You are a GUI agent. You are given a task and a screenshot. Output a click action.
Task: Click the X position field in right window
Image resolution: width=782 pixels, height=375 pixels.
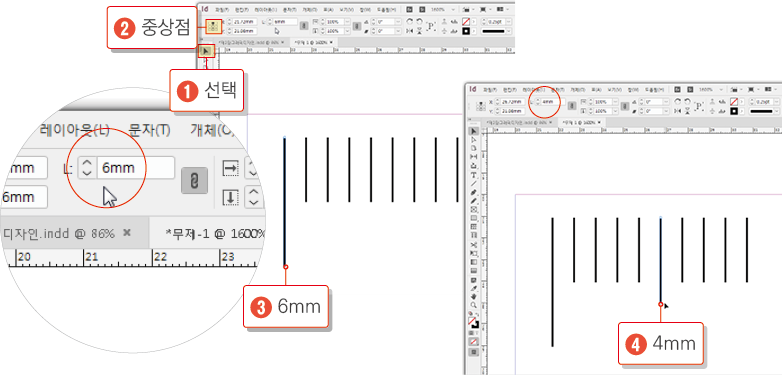pos(513,101)
